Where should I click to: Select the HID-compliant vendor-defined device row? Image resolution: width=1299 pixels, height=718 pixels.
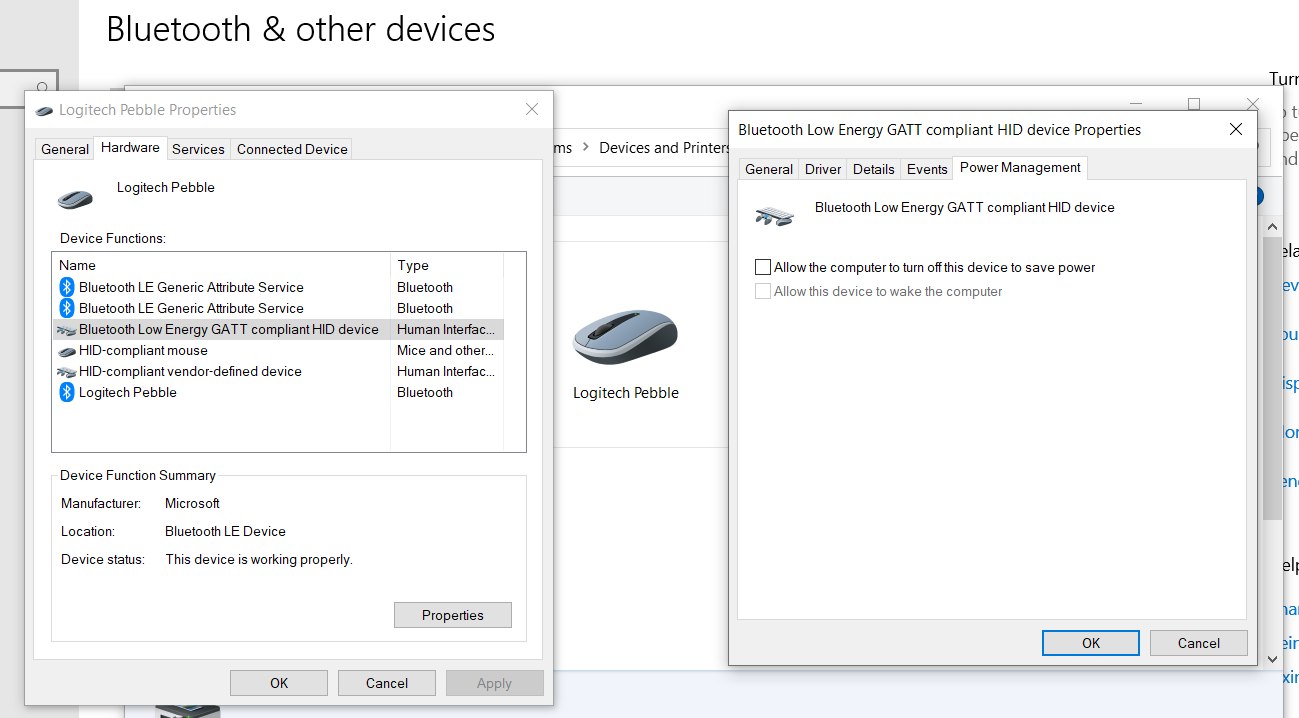point(278,371)
